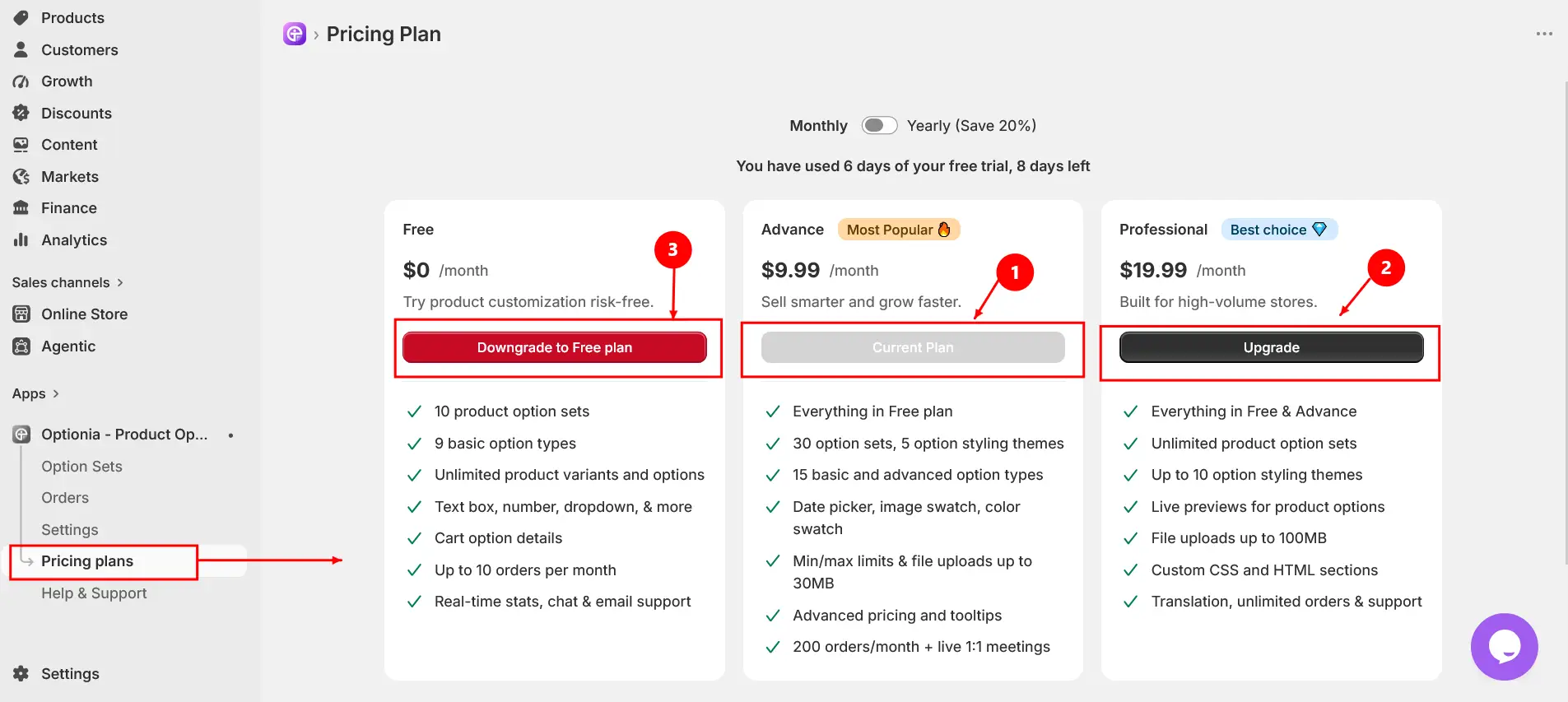Open the three-dot more options menu
This screenshot has width=1568, height=702.
coord(1544,34)
